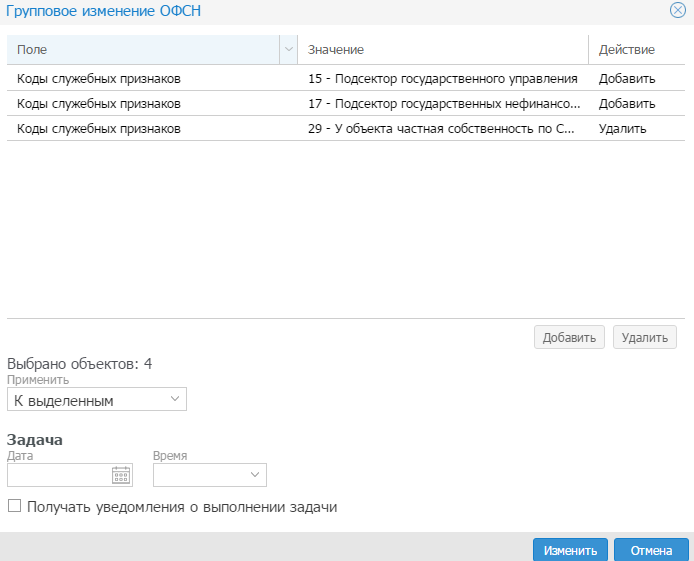This screenshot has width=694, height=561.
Task: Select row with value 15 - Подсектор государственного управления
Action: tap(346, 78)
